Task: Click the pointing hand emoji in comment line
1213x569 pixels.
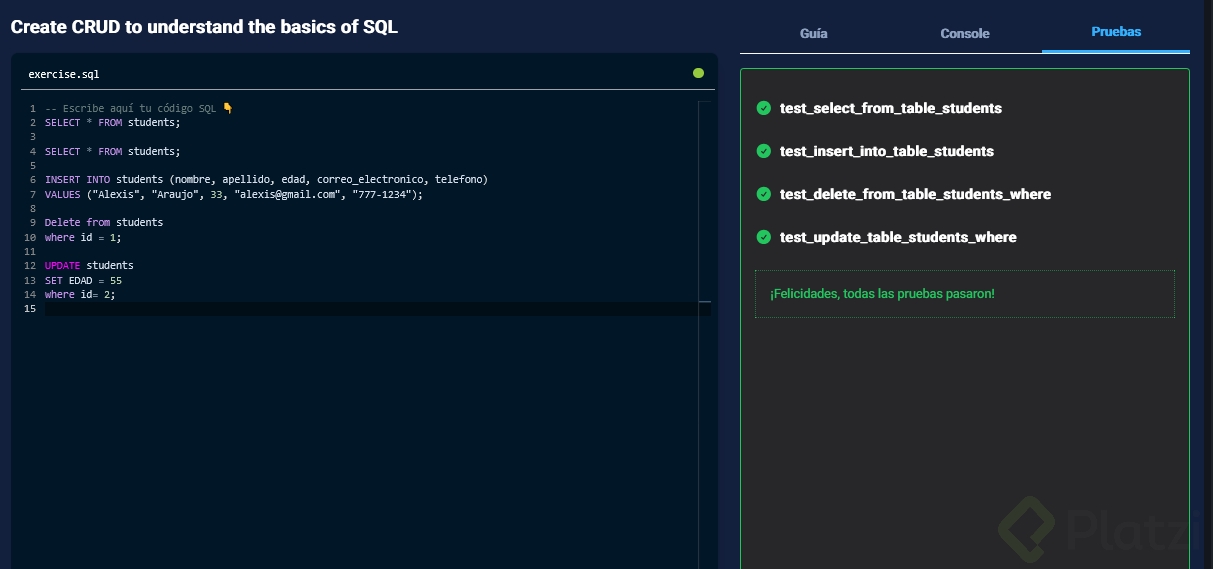Action: (228, 108)
